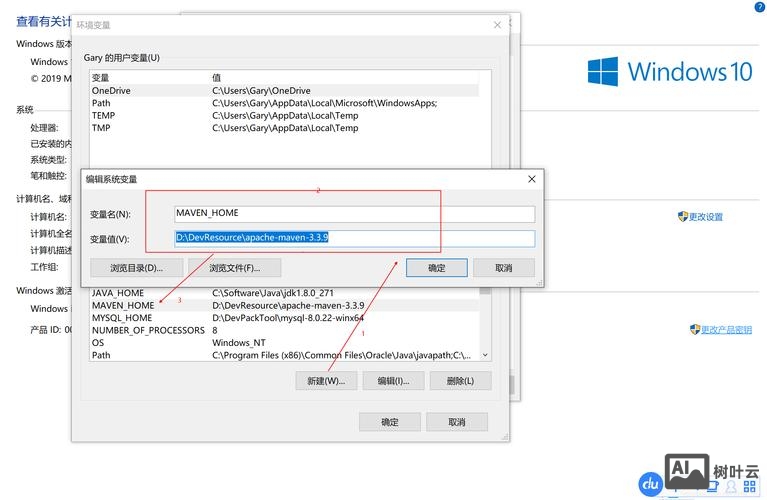Close the 编辑系统变量 dialog with X
The height and width of the screenshot is (500, 767).
[x=533, y=179]
